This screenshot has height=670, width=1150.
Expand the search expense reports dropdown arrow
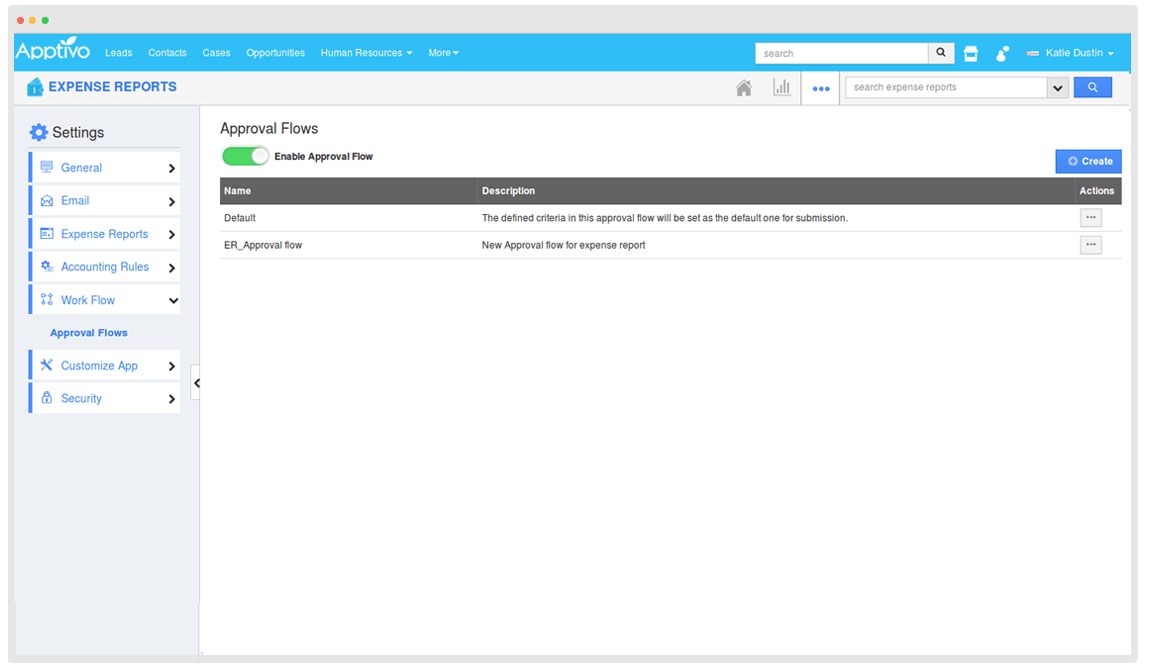tap(1057, 88)
